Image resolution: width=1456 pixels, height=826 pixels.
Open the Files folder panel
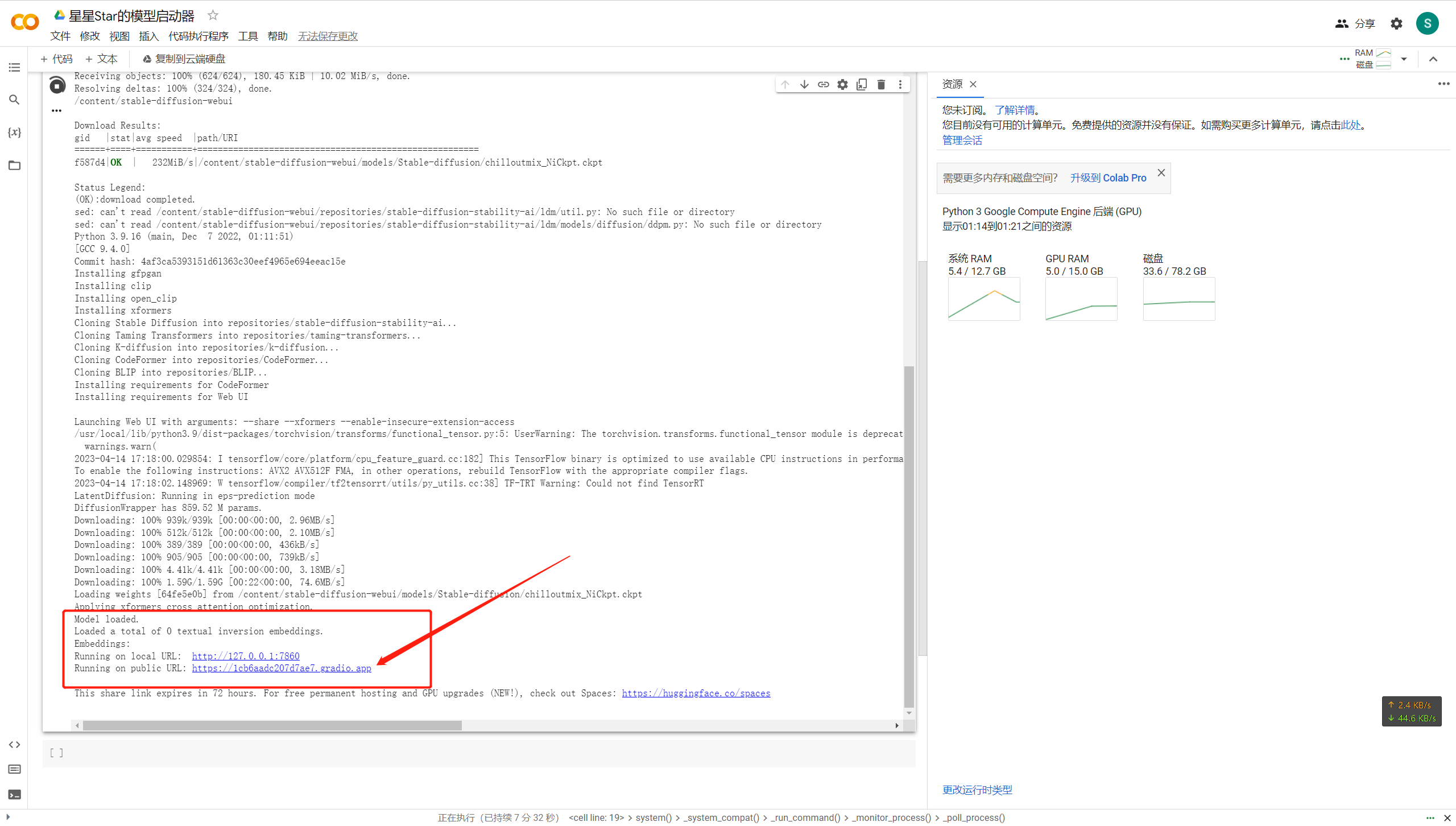point(14,166)
